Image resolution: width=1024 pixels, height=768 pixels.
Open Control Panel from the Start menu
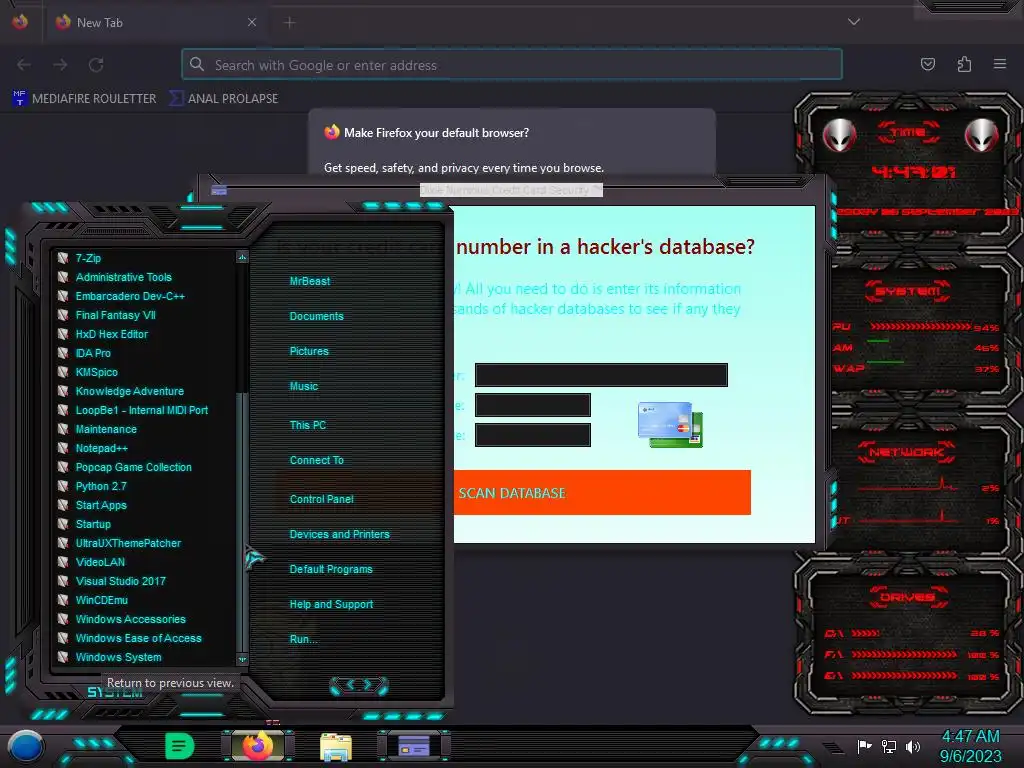click(321, 499)
